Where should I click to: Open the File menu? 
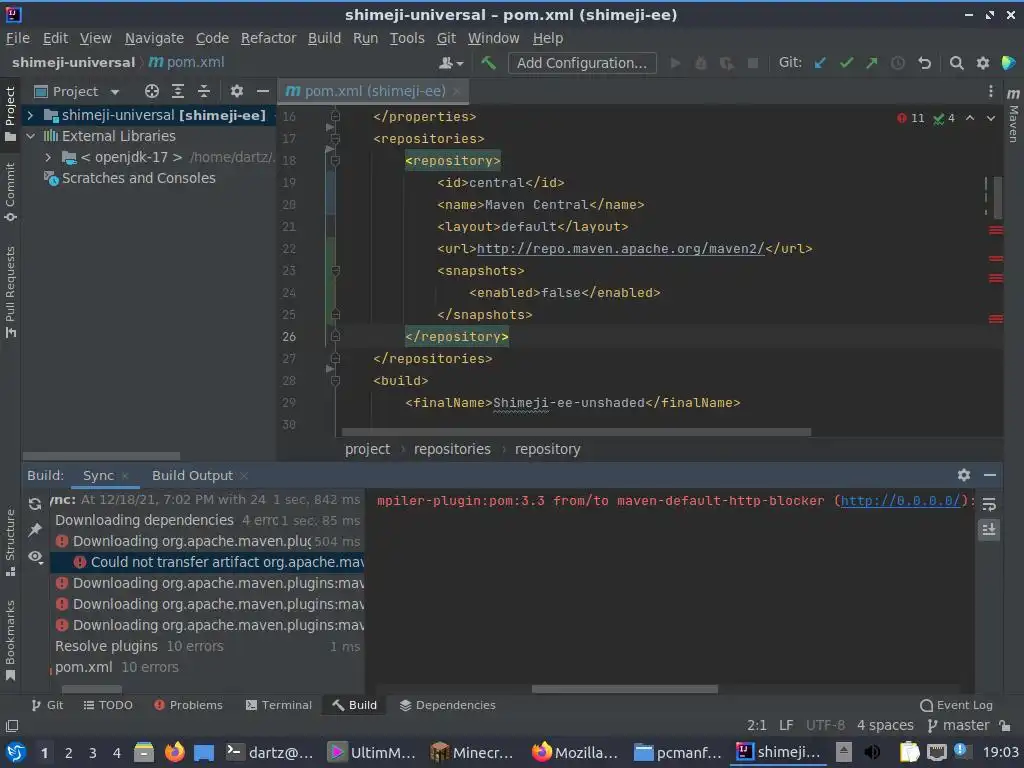(18, 39)
